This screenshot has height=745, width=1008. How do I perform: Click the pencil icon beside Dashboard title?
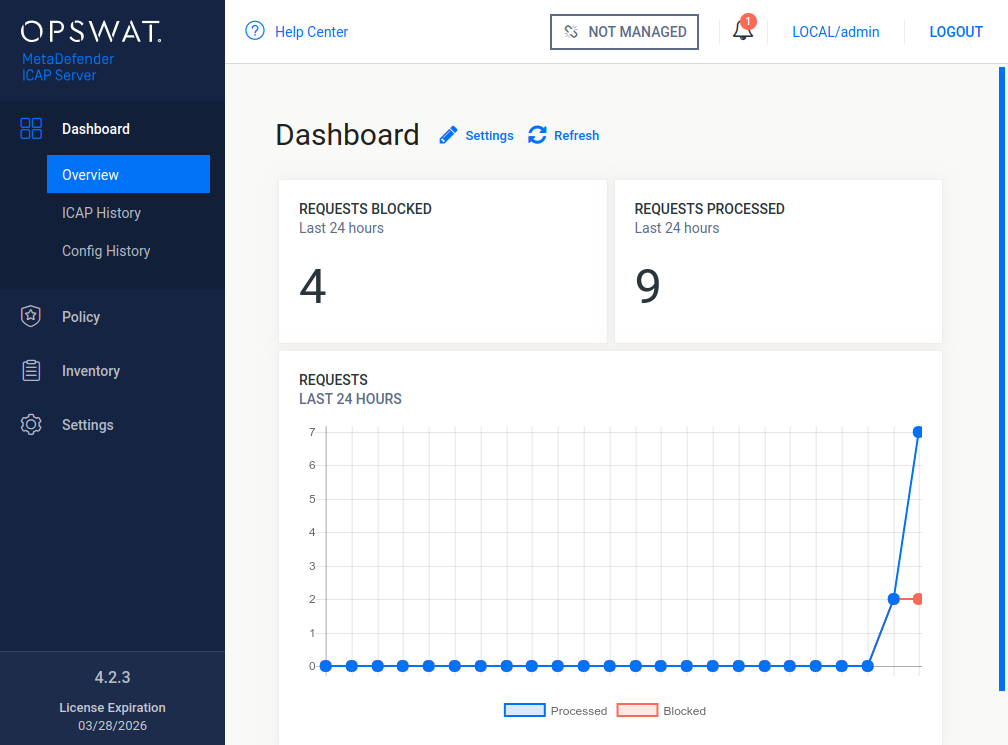[x=448, y=135]
